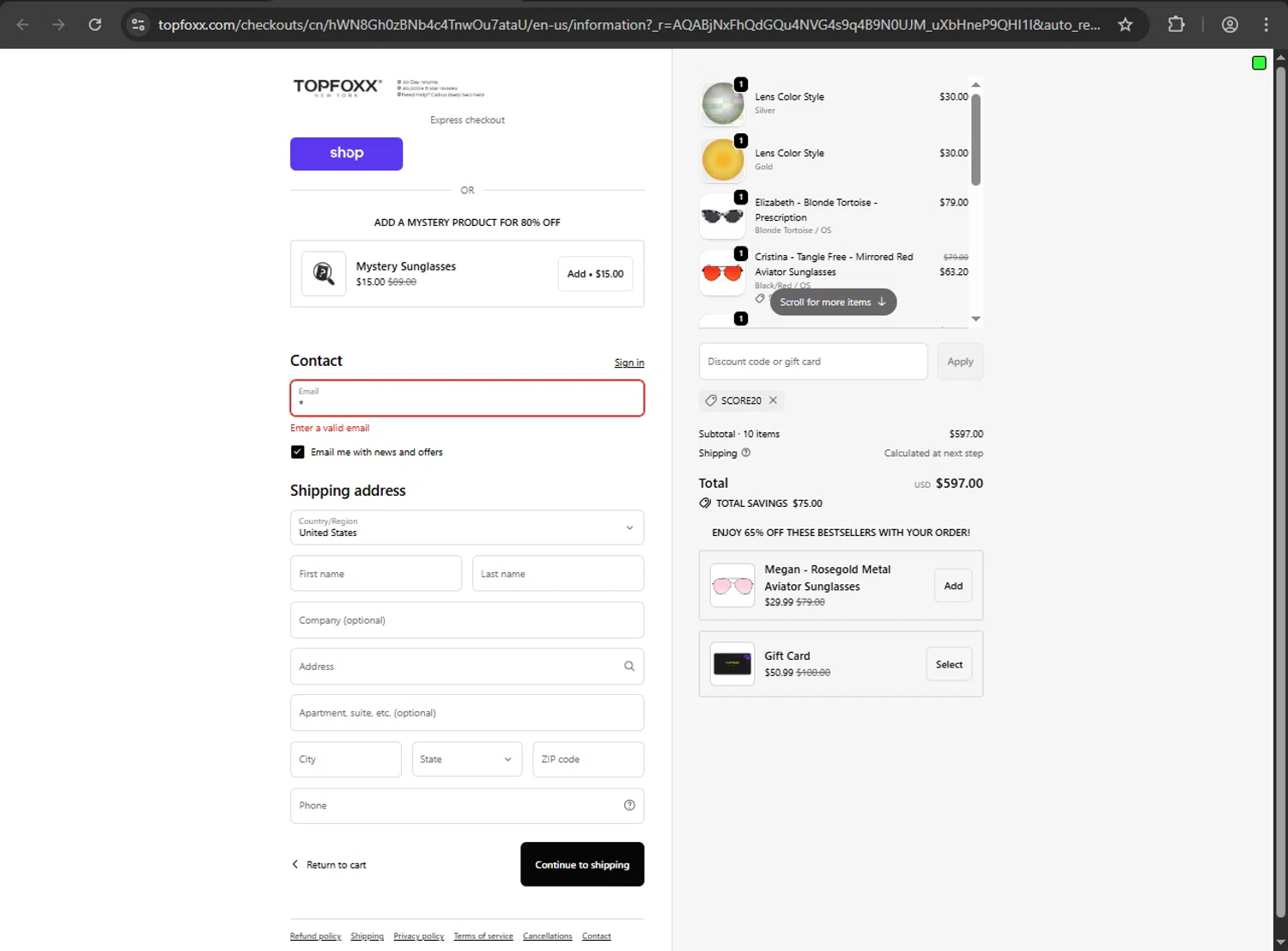Screen dimensions: 1288x951
Task: Open the Refund policy link
Action: click(315, 936)
